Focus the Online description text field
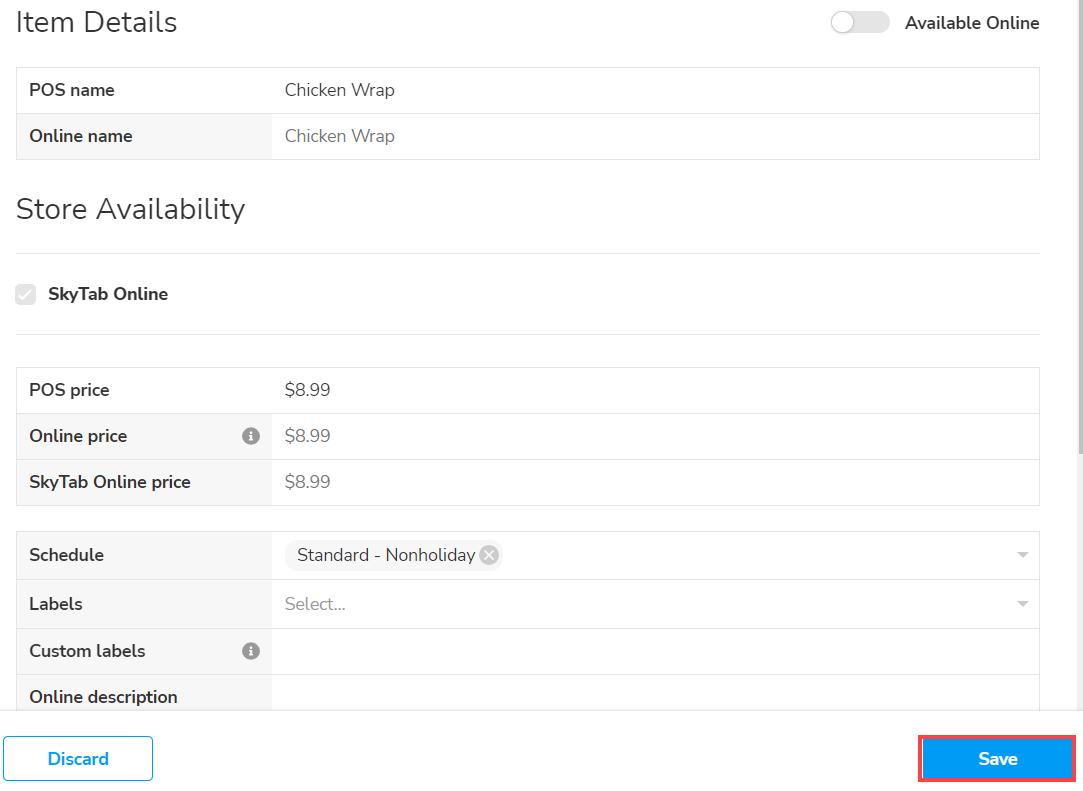Viewport: 1083px width, 791px height. pyautogui.click(x=655, y=695)
